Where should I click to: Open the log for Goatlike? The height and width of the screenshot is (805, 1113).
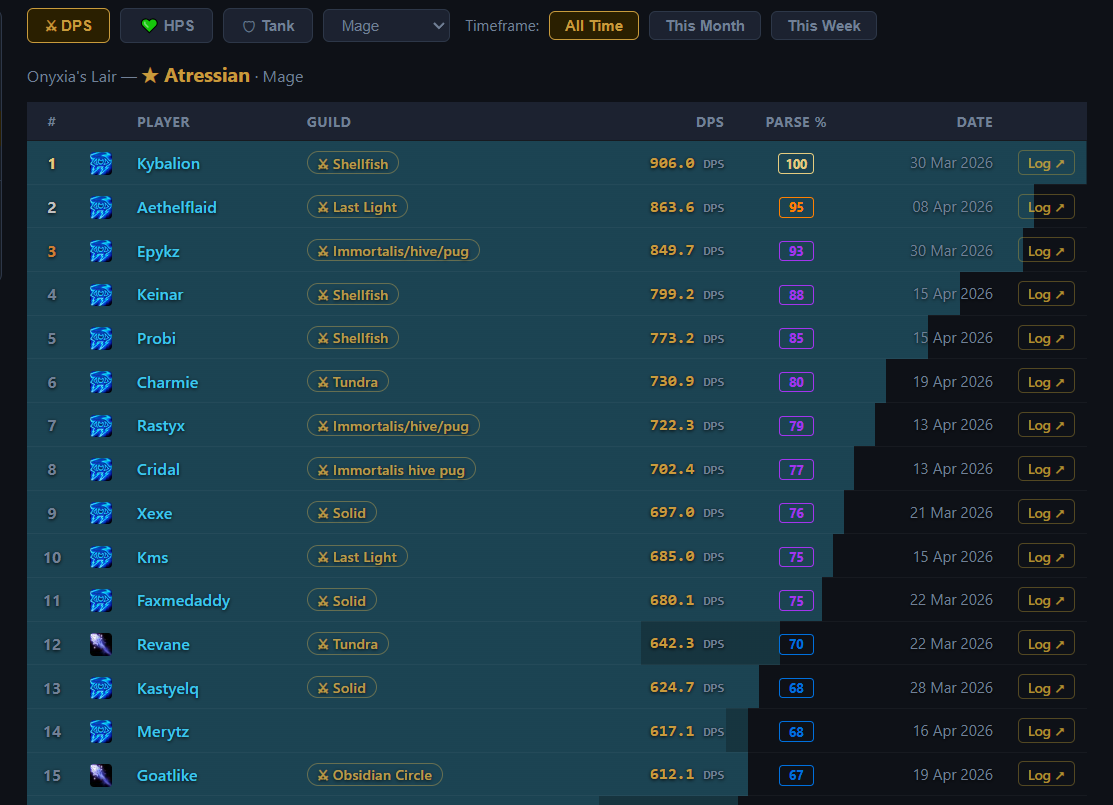tap(1046, 775)
